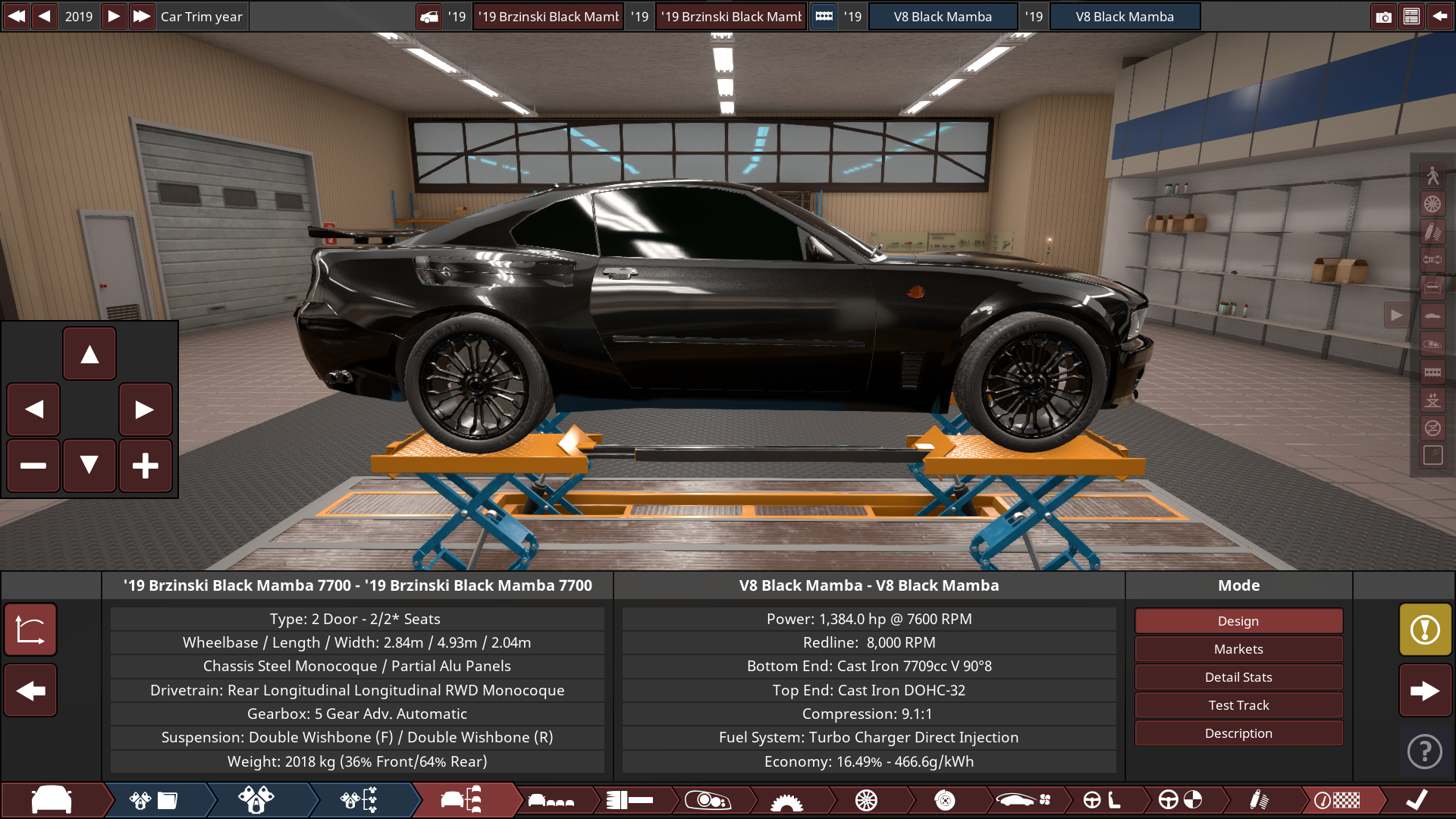1456x819 pixels.
Task: Open engine variant tab with two pistons
Action: coord(256,800)
